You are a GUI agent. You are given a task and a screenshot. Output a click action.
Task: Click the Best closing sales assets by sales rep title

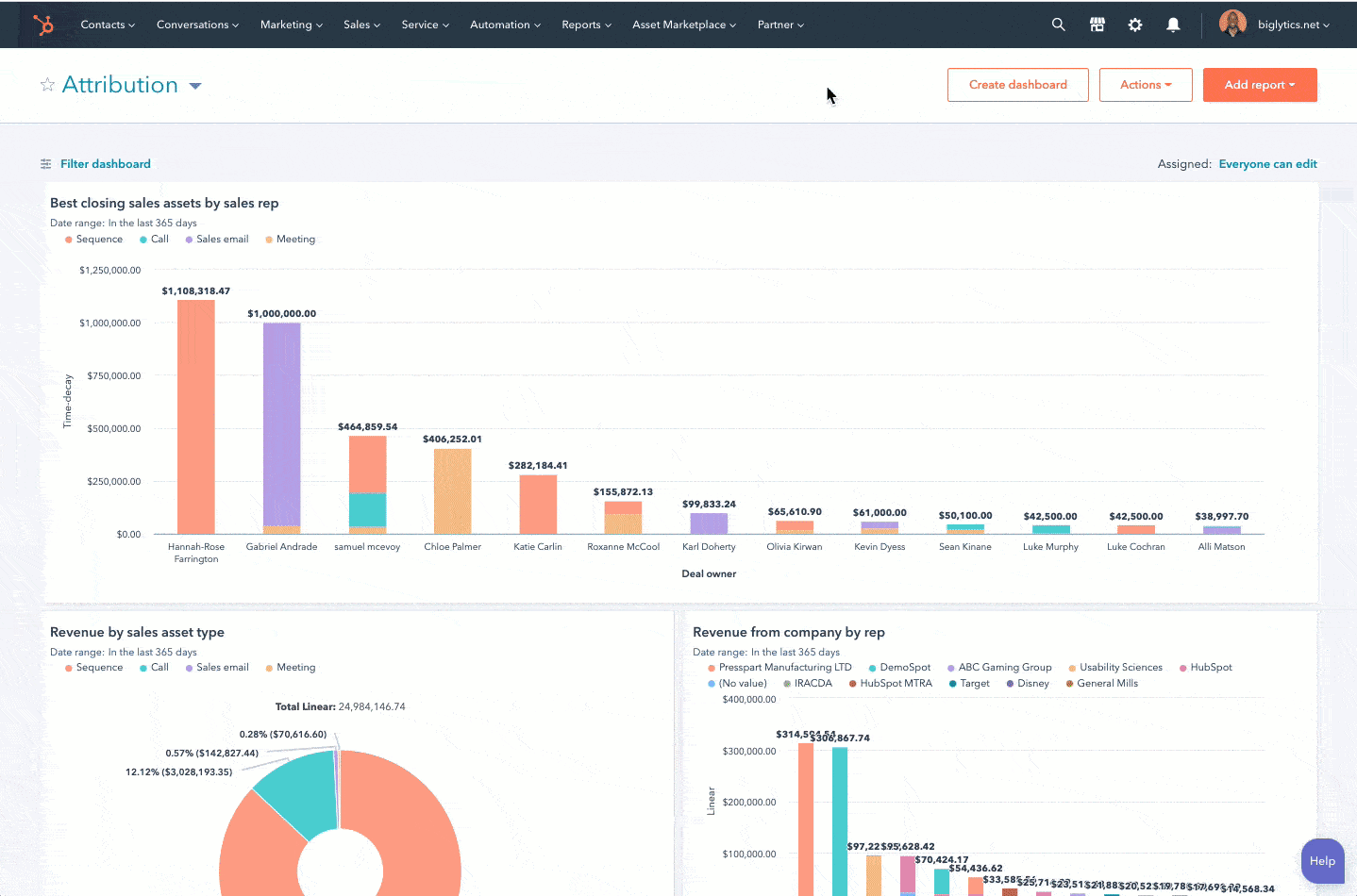point(164,203)
